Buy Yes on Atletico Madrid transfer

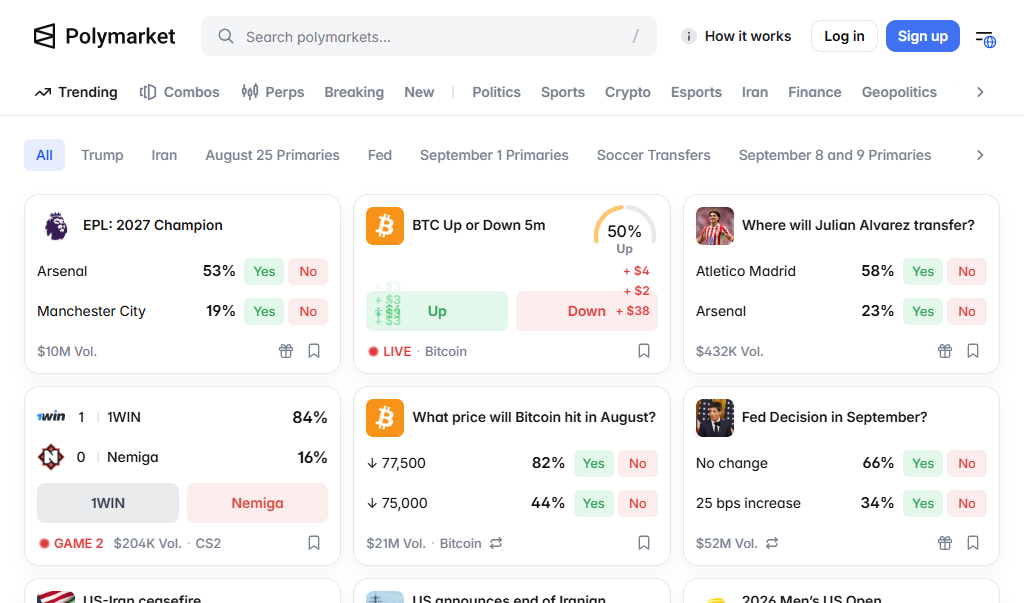click(923, 271)
